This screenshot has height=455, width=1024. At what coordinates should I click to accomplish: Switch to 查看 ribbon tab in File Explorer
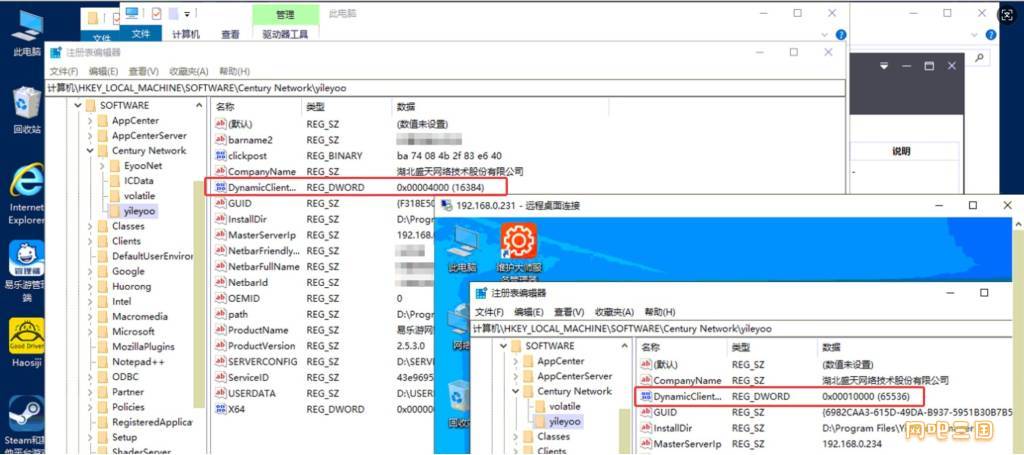(x=230, y=35)
